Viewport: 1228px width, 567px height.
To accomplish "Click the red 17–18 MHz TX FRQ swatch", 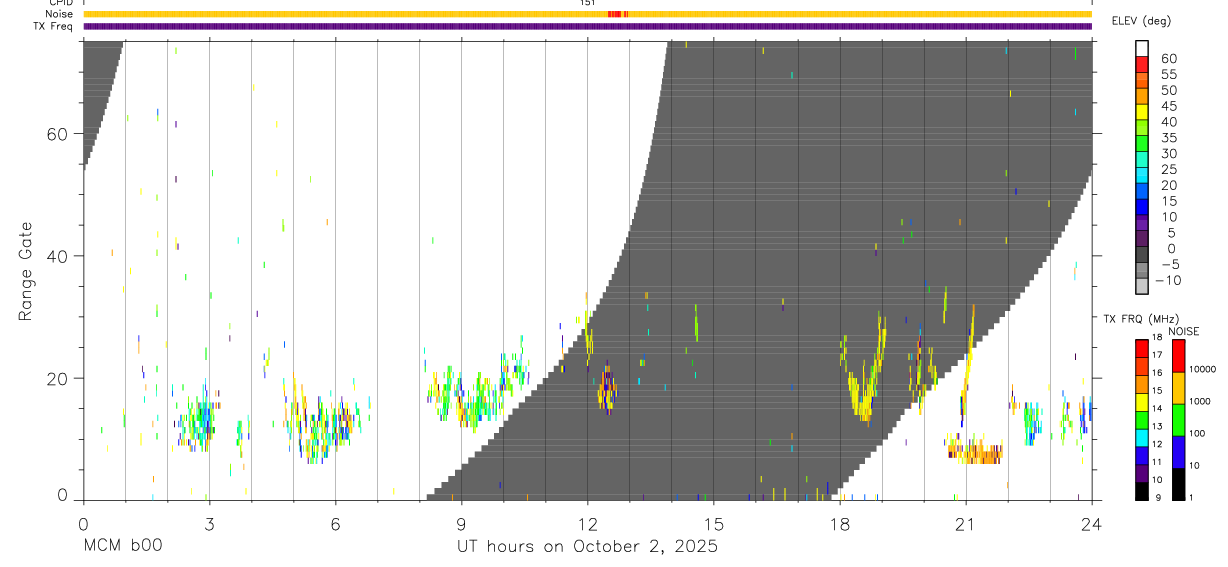I will [x=1142, y=348].
